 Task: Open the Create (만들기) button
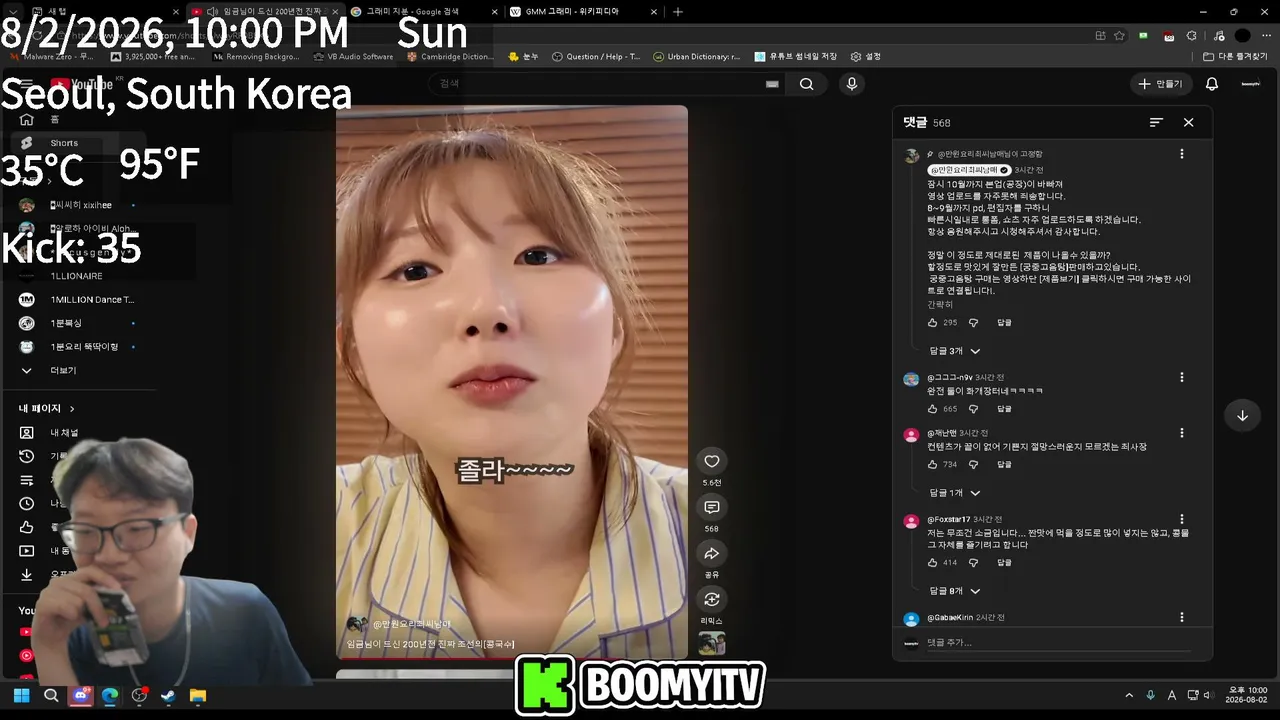coord(1160,84)
